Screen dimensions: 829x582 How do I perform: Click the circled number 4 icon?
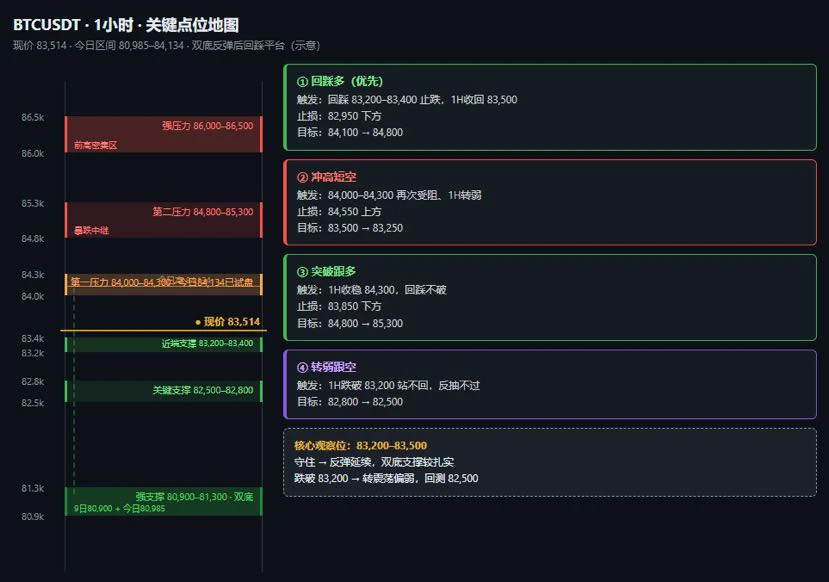click(302, 367)
